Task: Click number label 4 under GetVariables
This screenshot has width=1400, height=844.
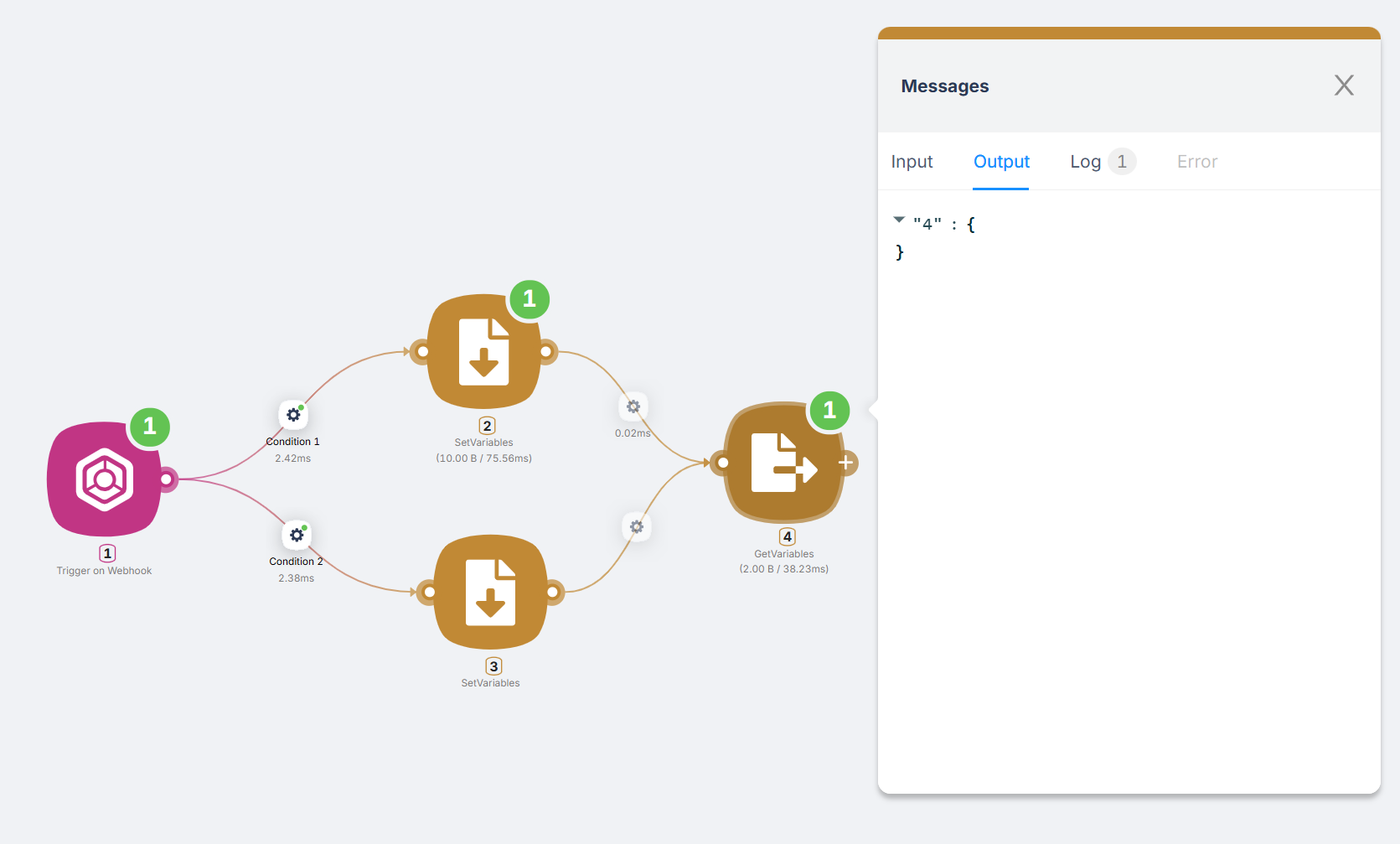Action: click(x=788, y=536)
